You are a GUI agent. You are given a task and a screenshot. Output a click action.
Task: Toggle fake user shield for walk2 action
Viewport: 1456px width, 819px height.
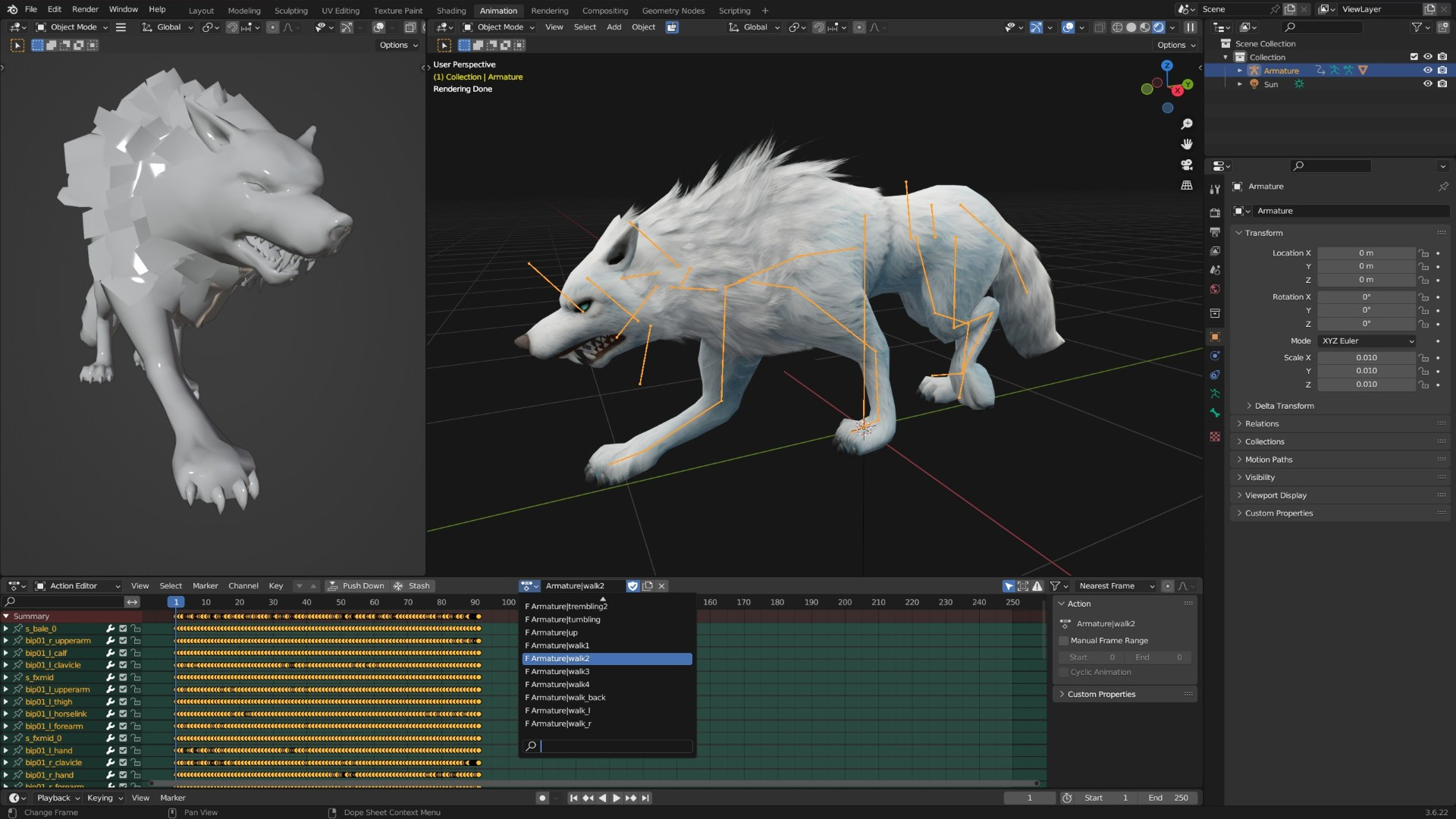[633, 585]
